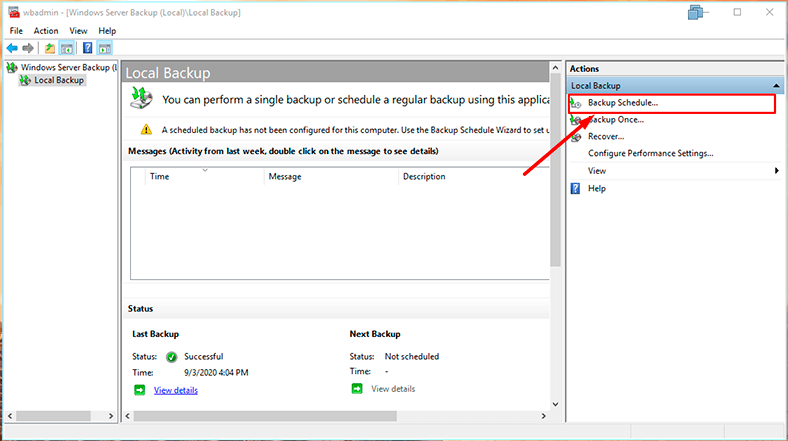Click tree pane horizontal scrollbar left arrow
The height and width of the screenshot is (441, 788).
(10, 416)
